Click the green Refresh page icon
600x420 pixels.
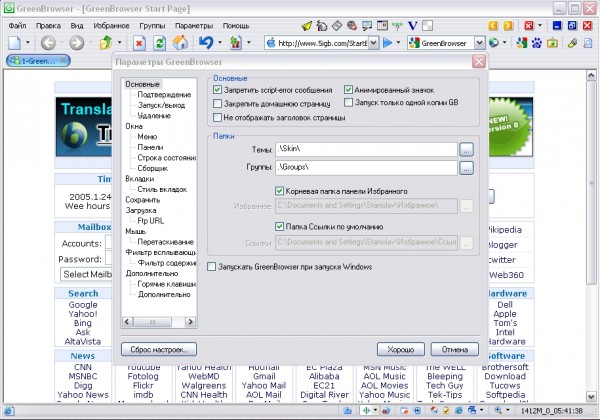coord(159,42)
